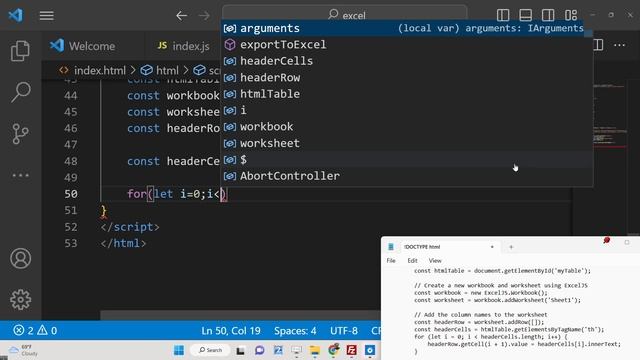Show additional views via the ellipsis icon
Image resolution: width=640 pixels, height=360 pixels.
(20, 176)
